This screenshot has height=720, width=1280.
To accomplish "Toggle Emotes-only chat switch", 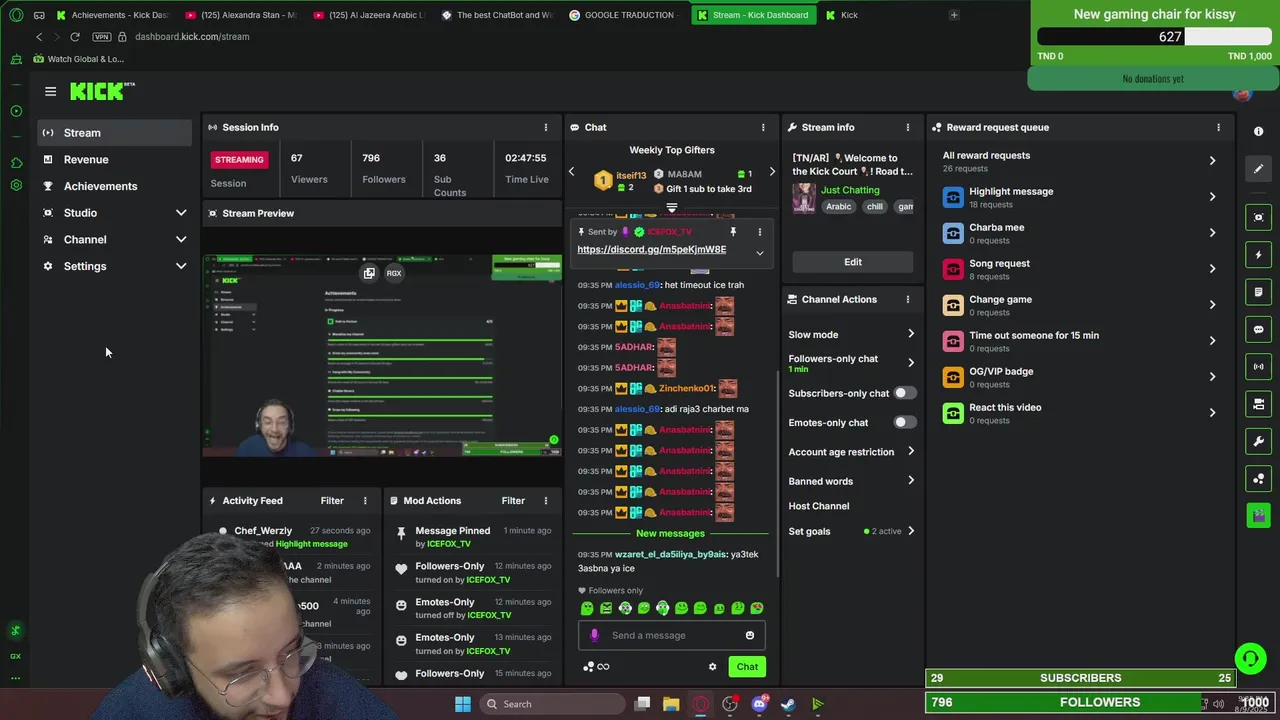I will coord(903,422).
